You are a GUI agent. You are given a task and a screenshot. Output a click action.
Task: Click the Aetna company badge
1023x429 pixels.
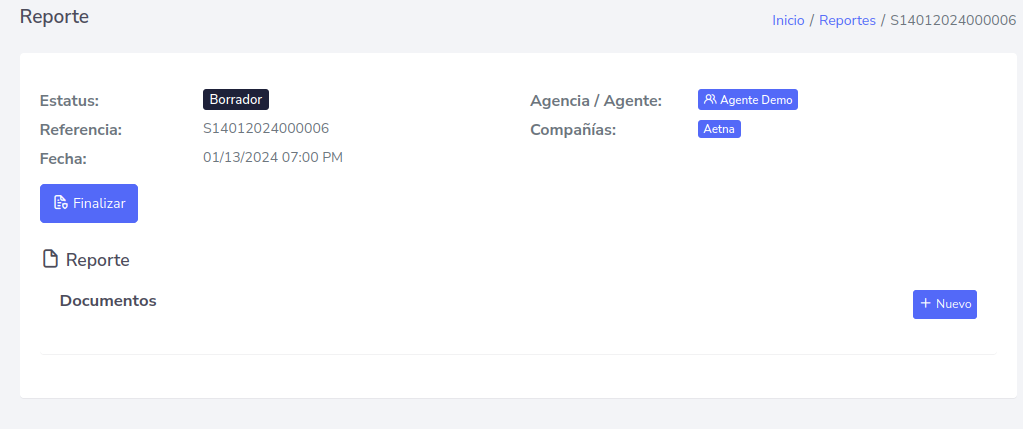tap(719, 129)
